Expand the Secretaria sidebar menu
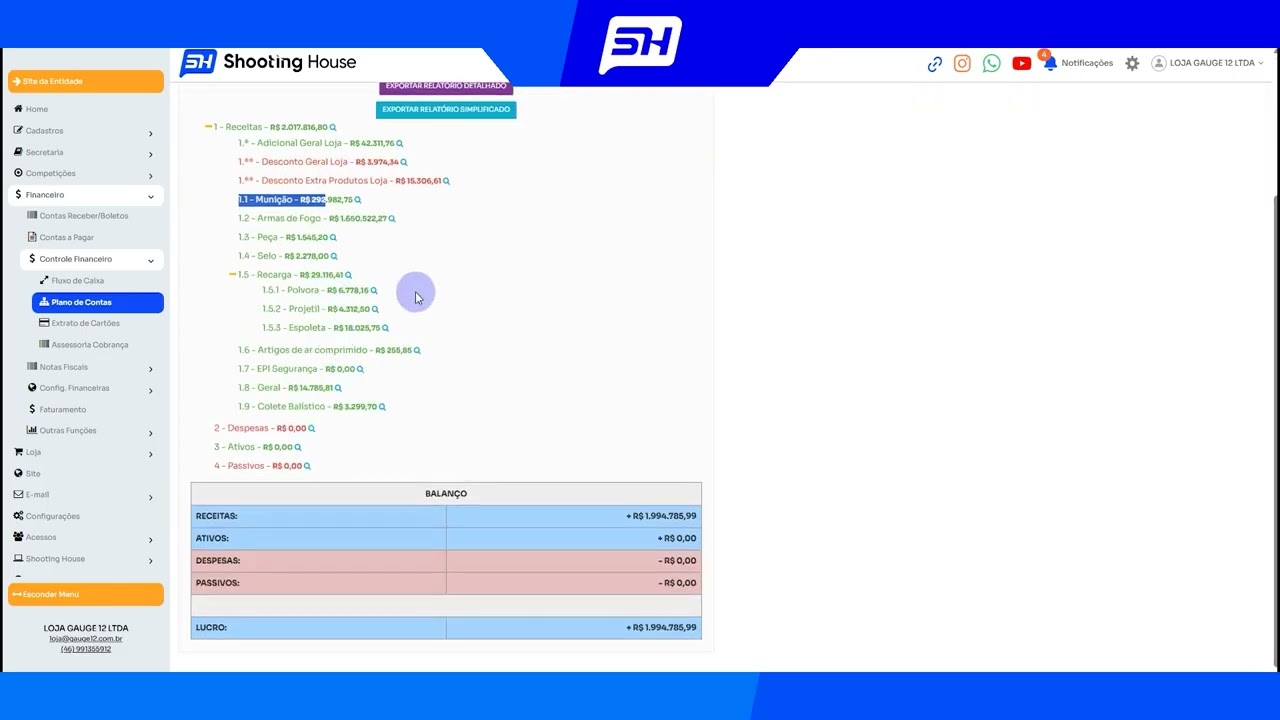 (x=85, y=152)
